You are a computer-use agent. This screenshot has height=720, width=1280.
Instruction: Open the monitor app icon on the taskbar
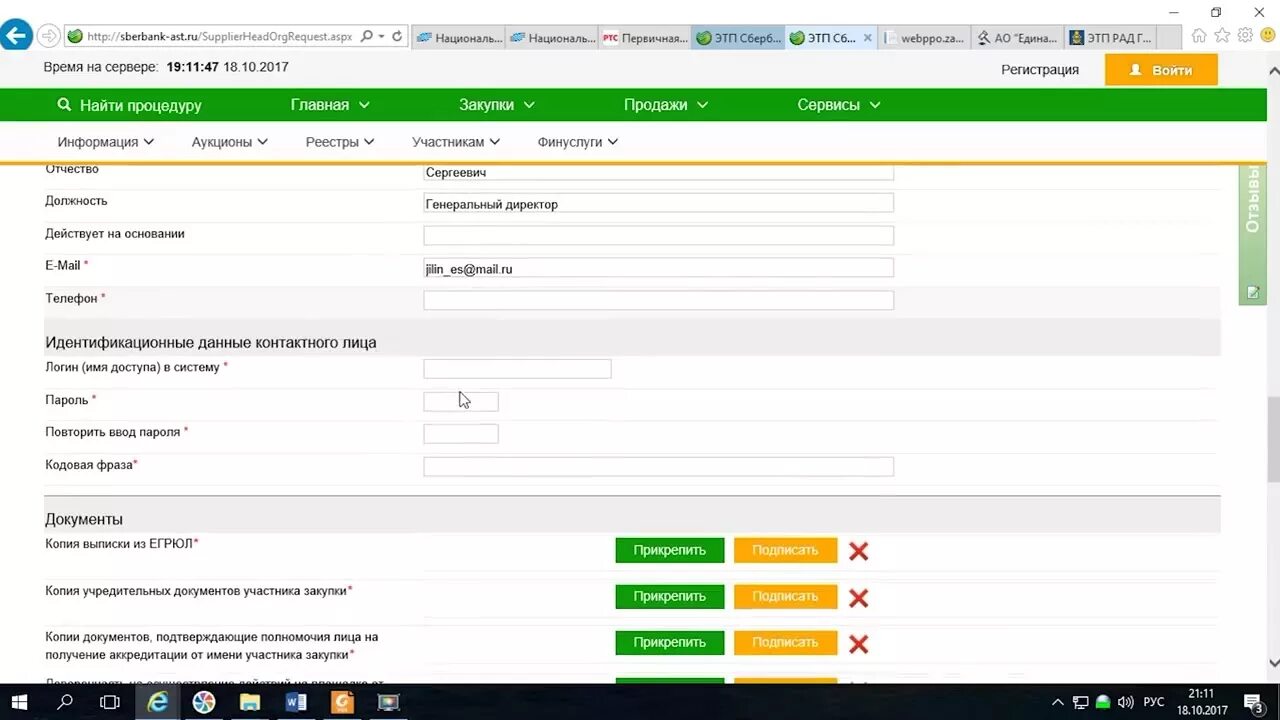(x=388, y=702)
